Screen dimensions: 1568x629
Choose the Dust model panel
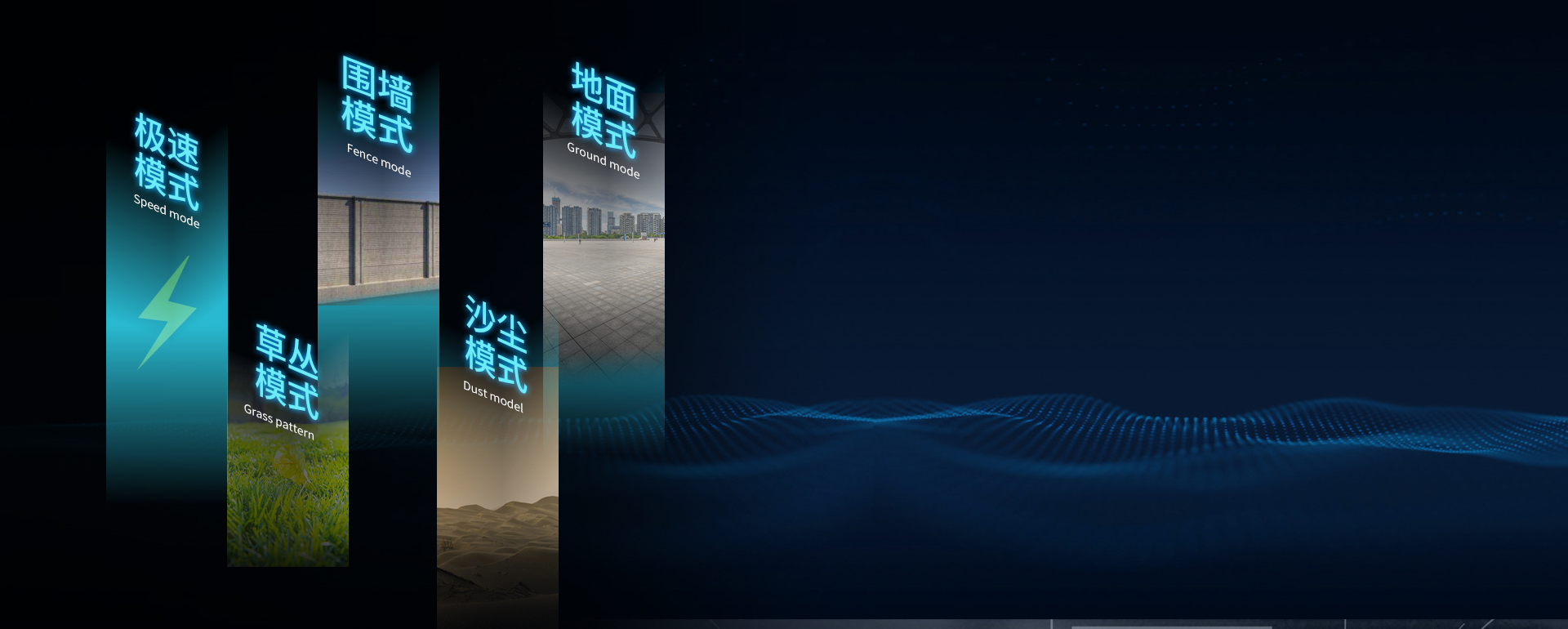click(x=497, y=462)
